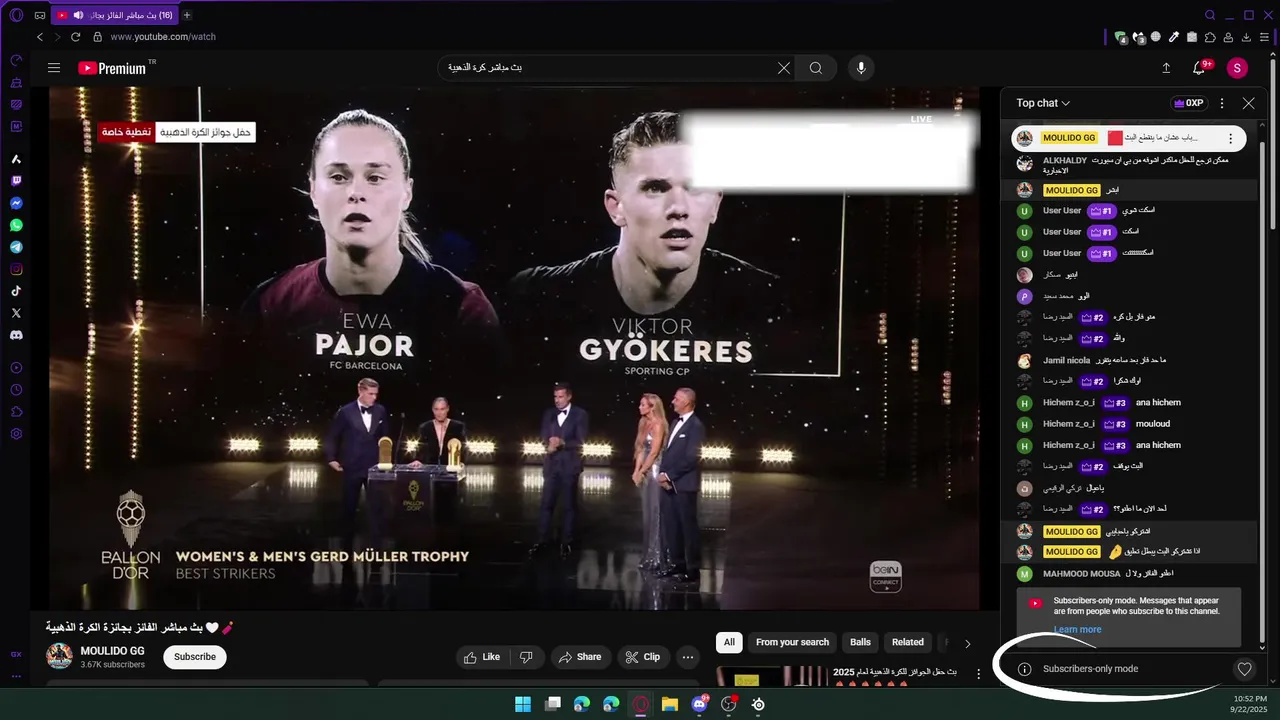This screenshot has height=720, width=1280.
Task: Share the video
Action: click(580, 657)
